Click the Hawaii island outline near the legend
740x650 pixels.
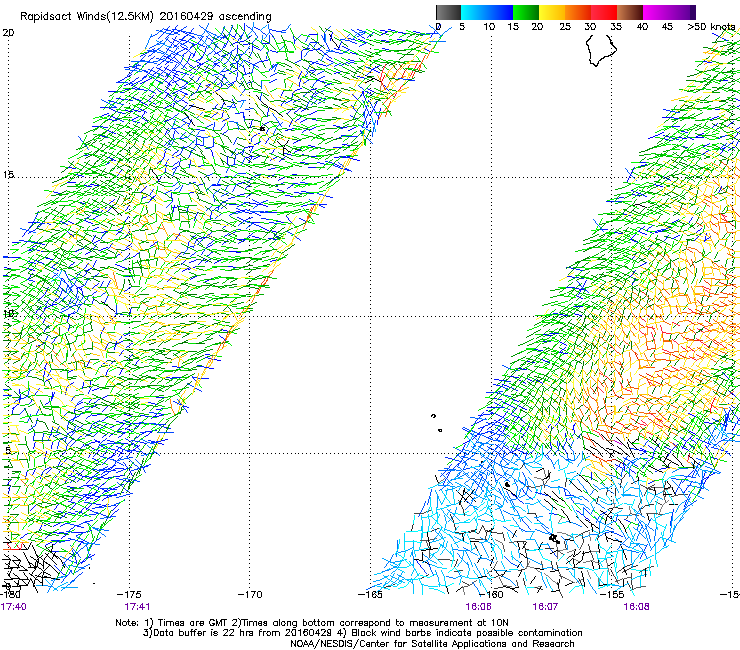[x=601, y=50]
